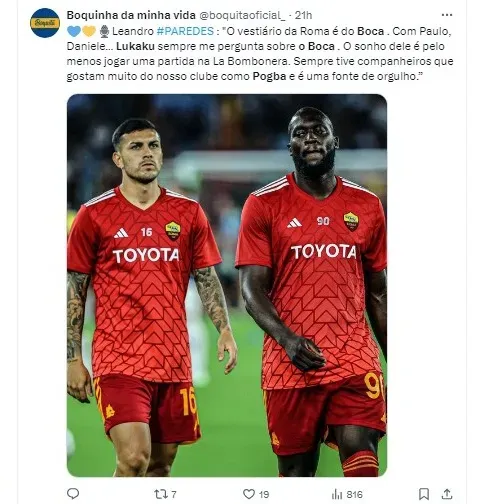
Task: Open the #PAREDES hashtag link
Action: (185, 31)
